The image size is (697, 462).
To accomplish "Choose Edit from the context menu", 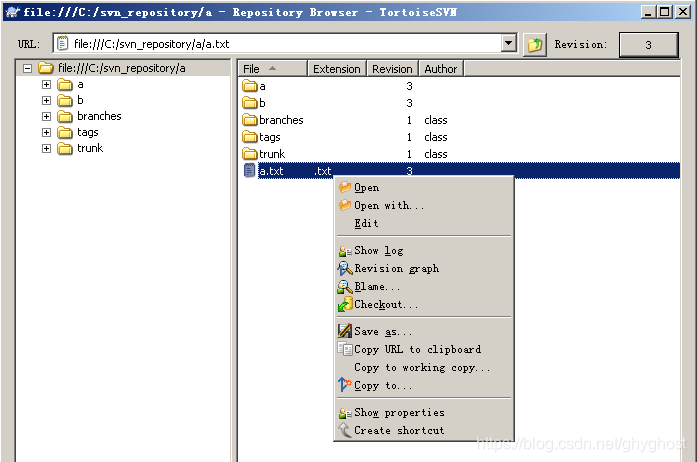I will tap(424, 223).
